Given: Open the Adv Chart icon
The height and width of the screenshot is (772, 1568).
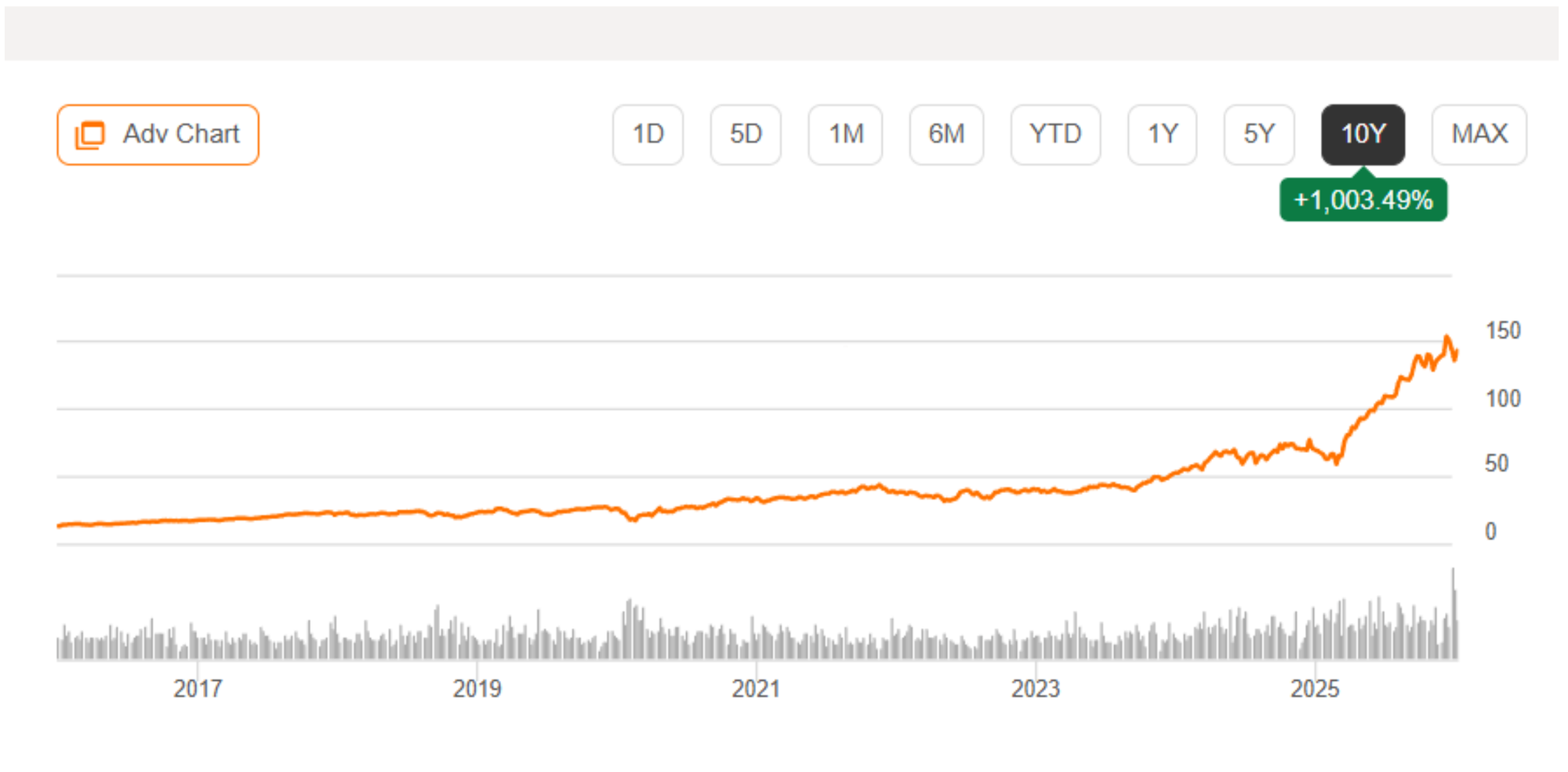Looking at the screenshot, I should [x=90, y=135].
